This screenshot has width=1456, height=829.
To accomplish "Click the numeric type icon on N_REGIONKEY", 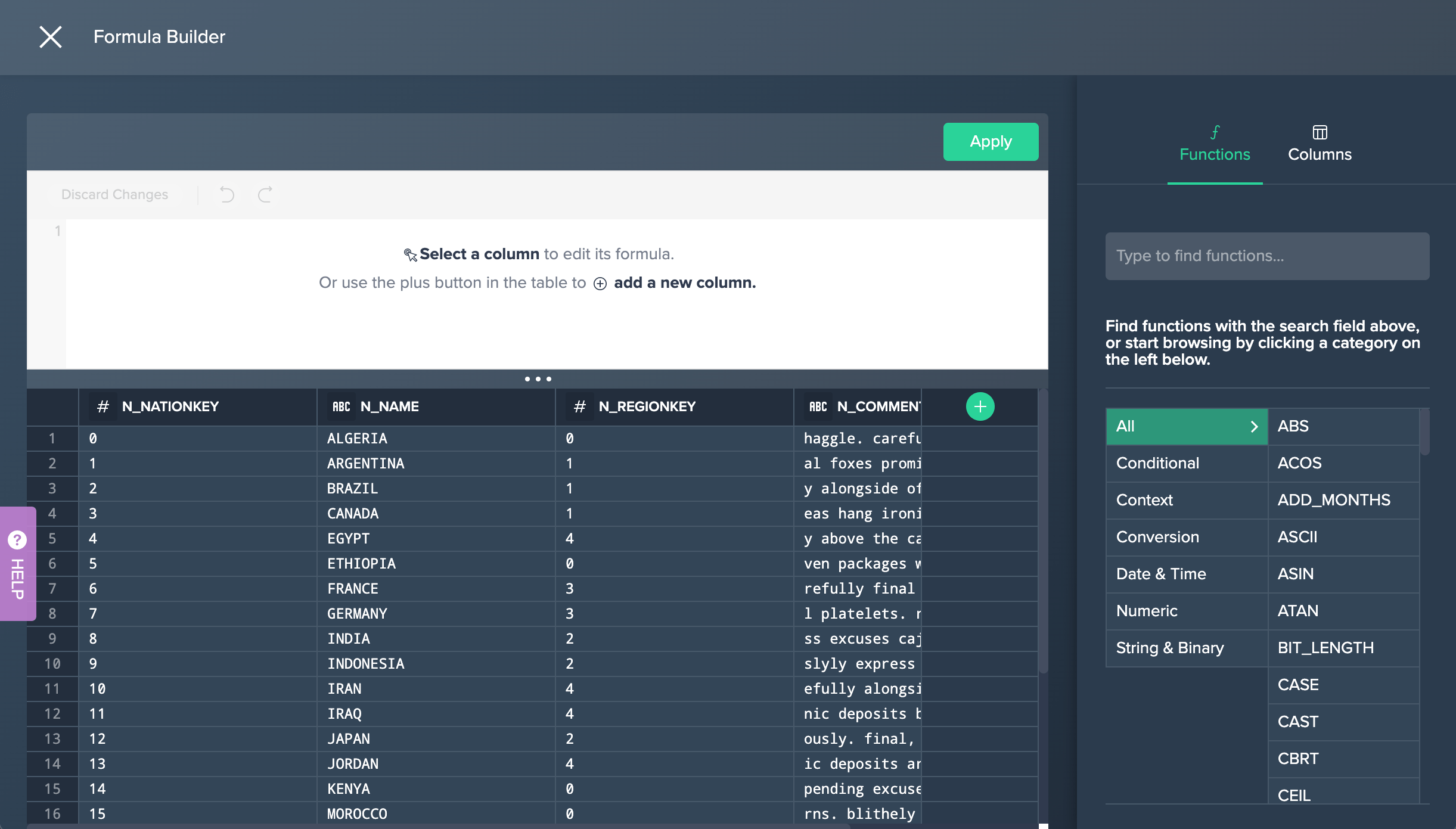I will [x=580, y=406].
